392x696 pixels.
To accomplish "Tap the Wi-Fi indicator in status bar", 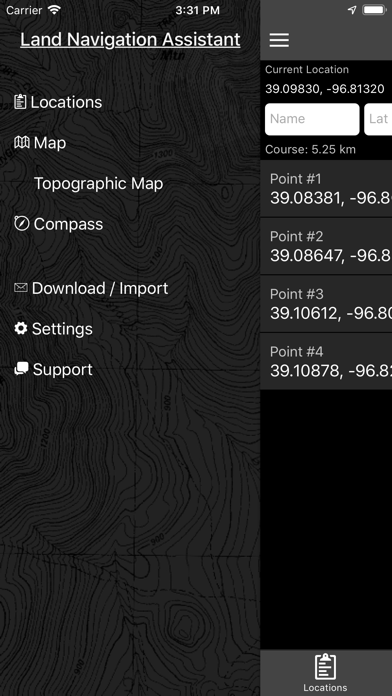I will point(55,10).
